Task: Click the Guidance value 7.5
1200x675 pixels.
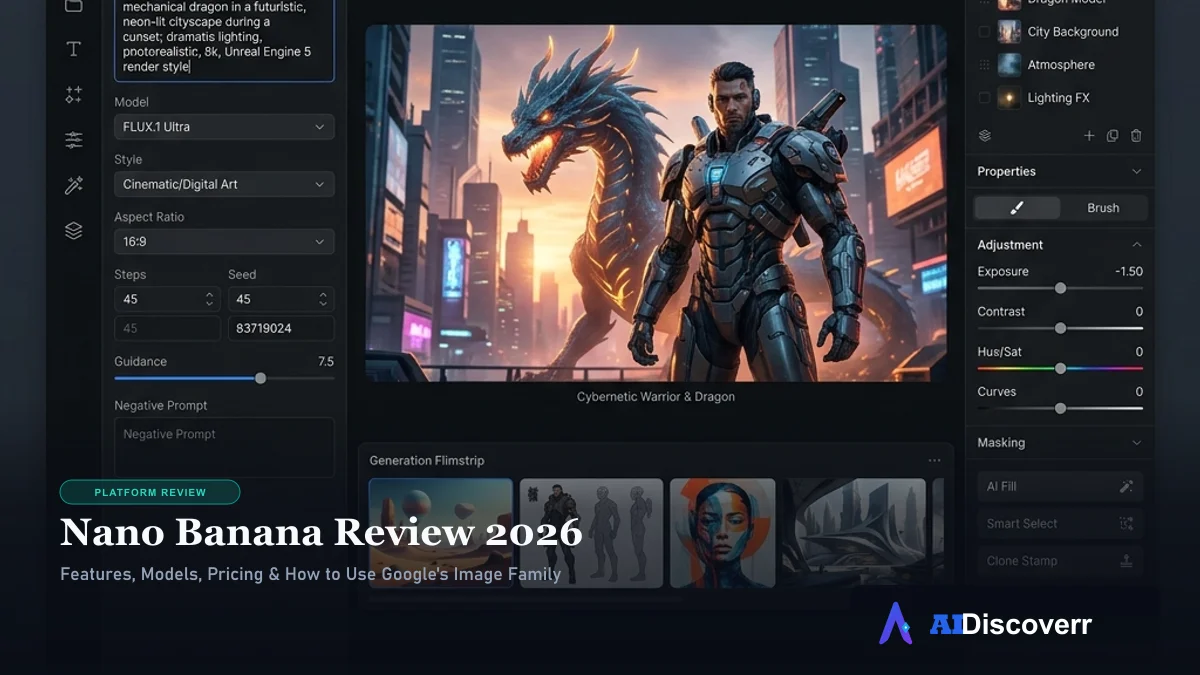Action: (x=325, y=362)
